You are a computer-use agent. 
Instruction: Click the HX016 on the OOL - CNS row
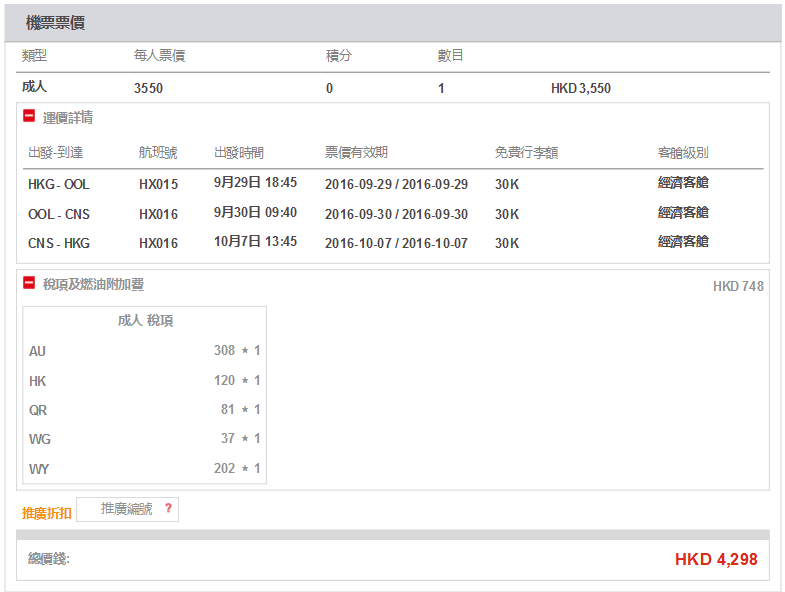158,214
